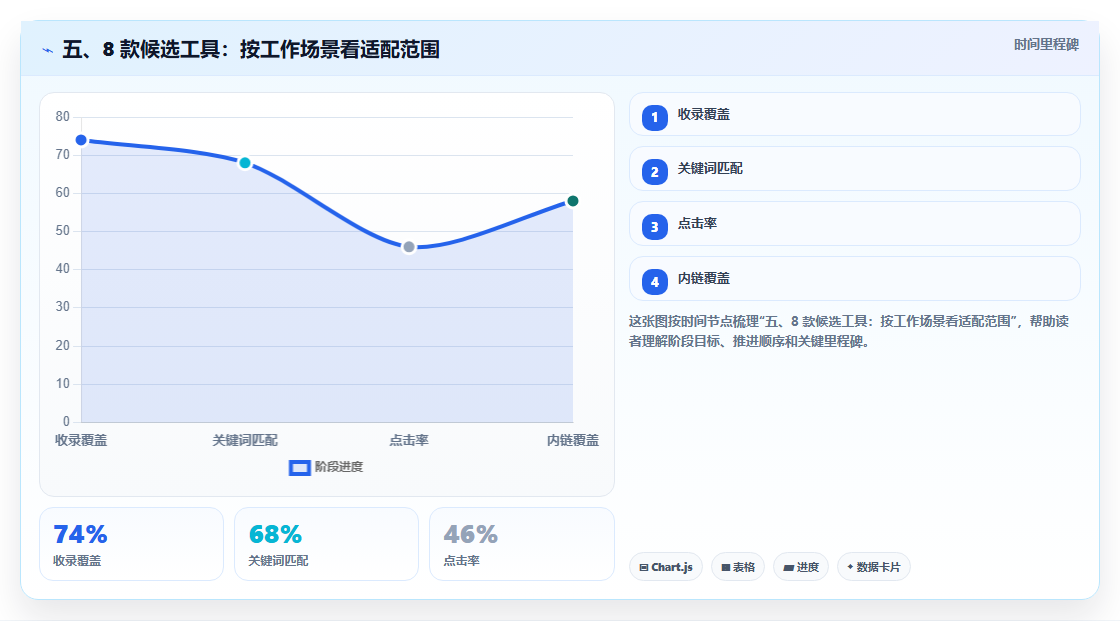Screen dimensions: 1120x621
Task: Click the blue number 3 badge
Action: pos(654,227)
